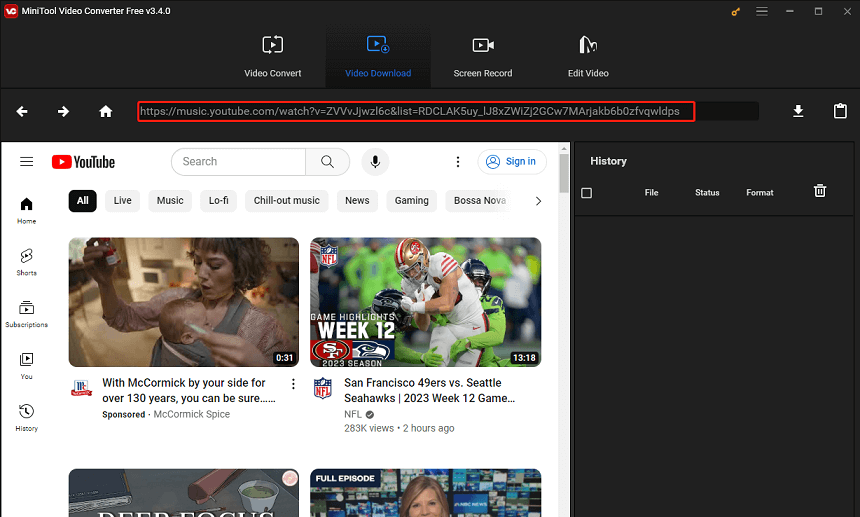Switch to the Screen Record tab
This screenshot has height=517, width=860.
[483, 56]
